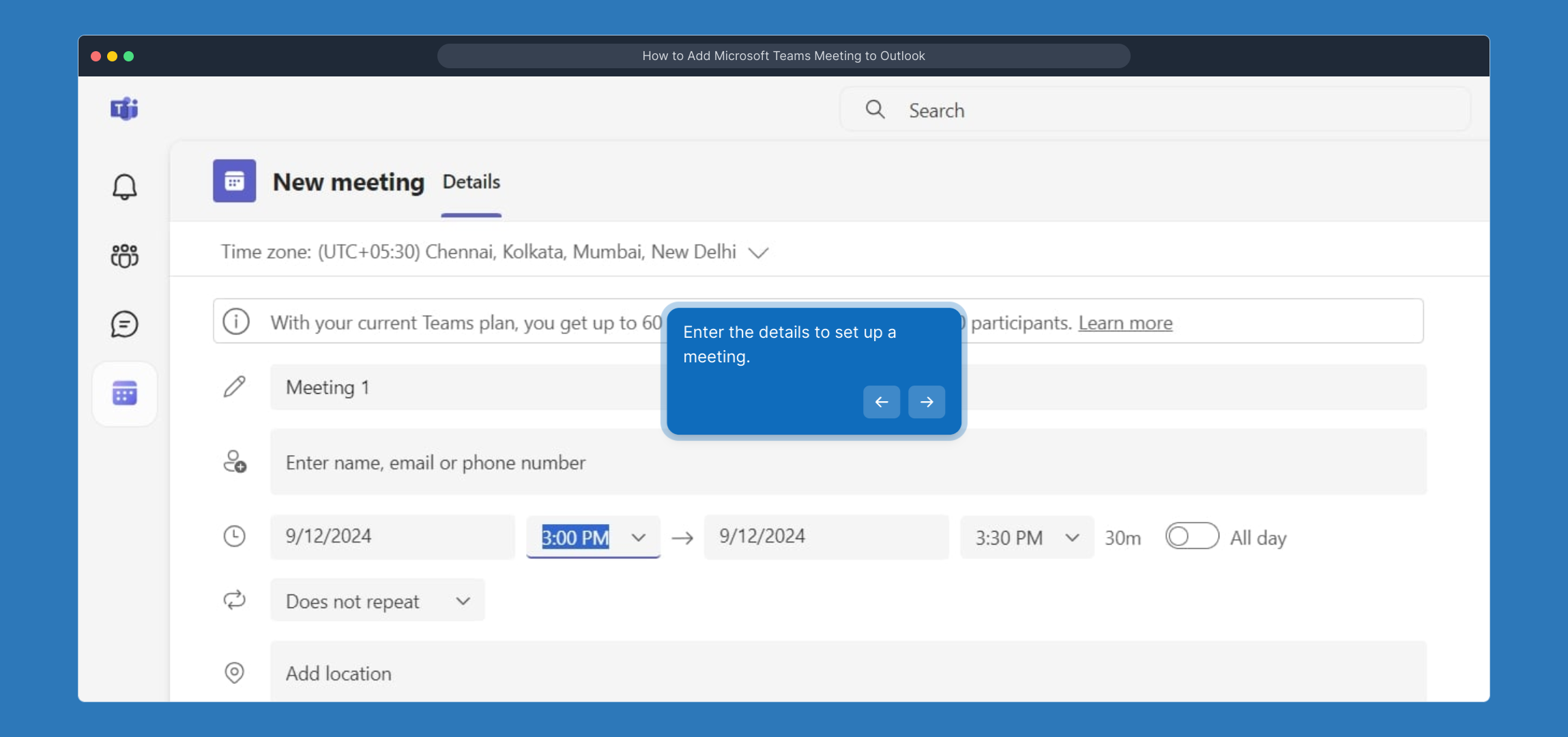Switch to the Details tab
This screenshot has width=1568, height=737.
471,182
